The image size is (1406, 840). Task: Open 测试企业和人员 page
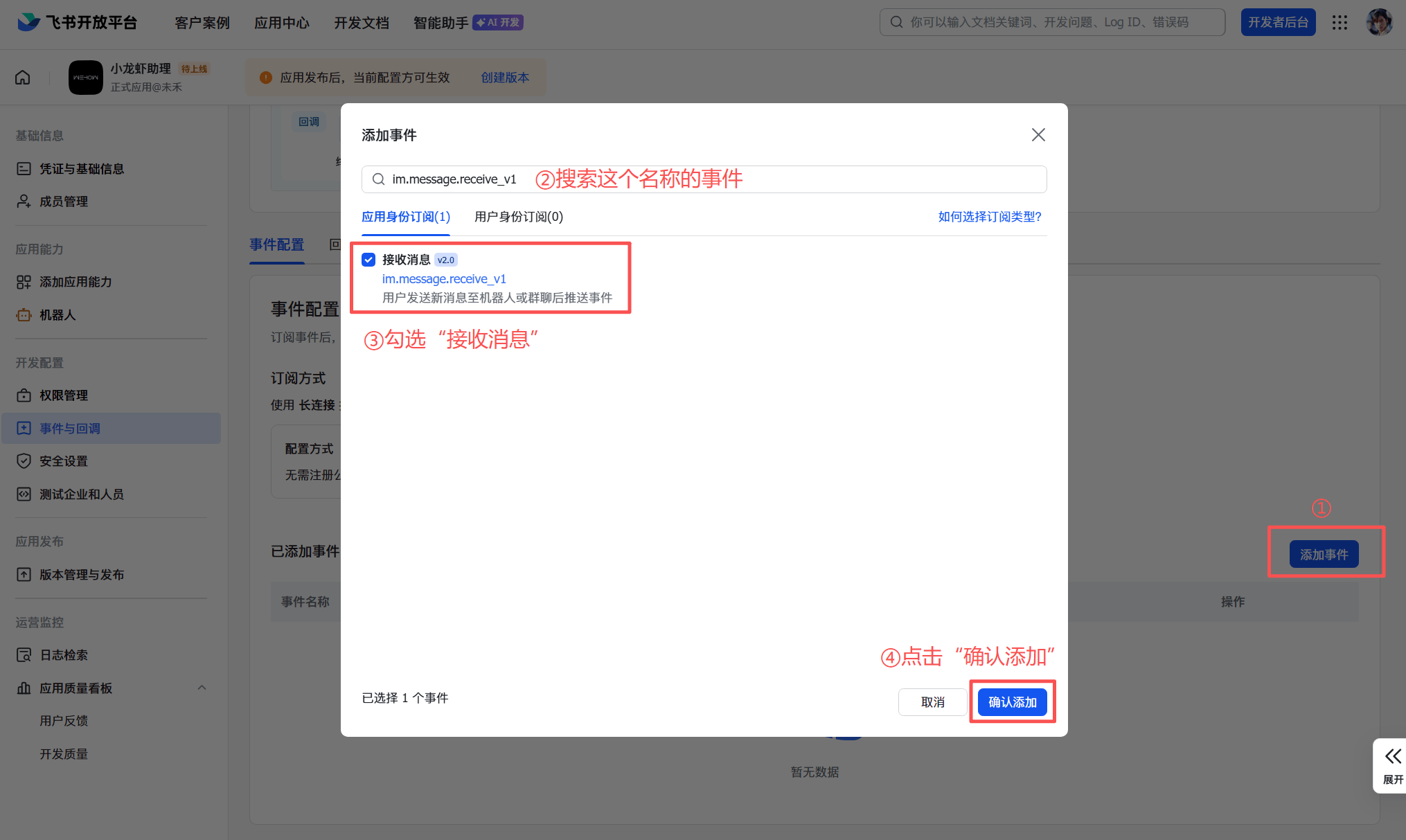point(82,494)
